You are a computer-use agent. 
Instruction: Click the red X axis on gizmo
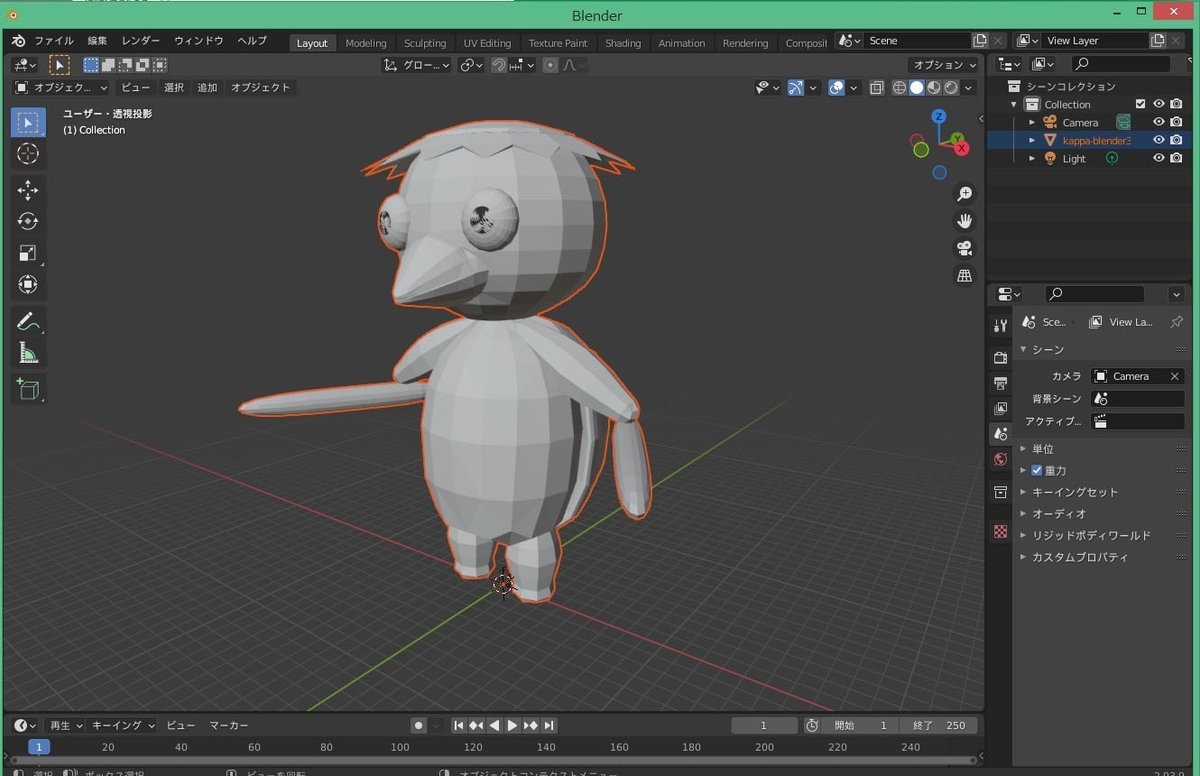[962, 148]
